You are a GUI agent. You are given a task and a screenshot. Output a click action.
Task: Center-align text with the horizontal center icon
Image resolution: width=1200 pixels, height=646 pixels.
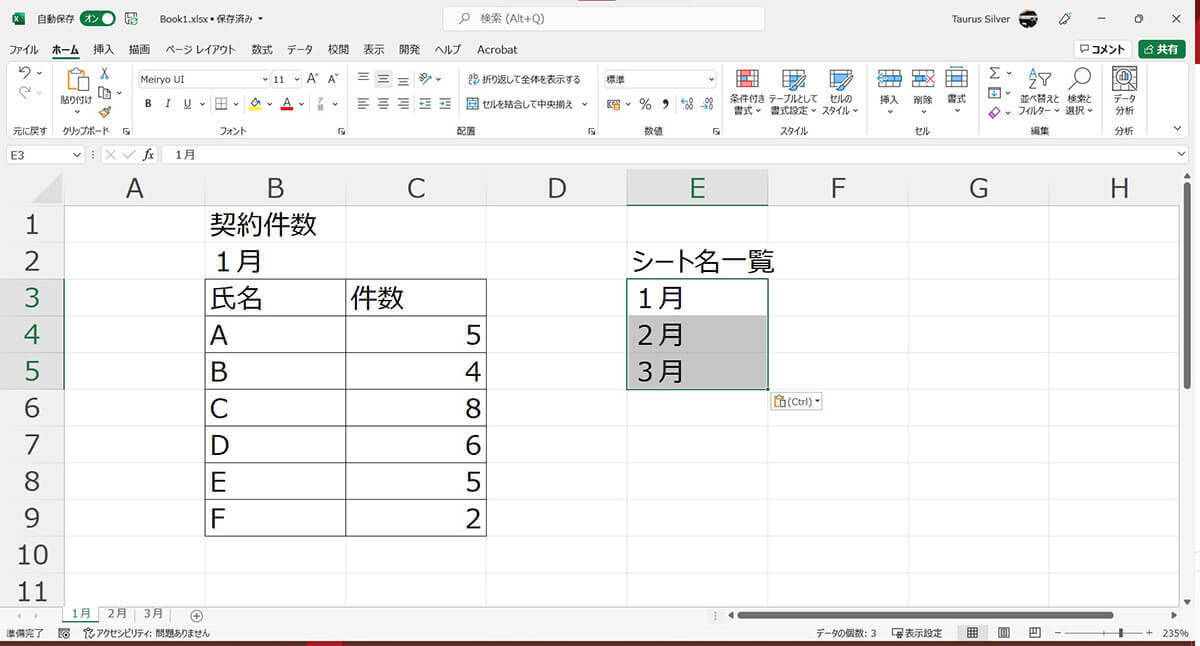click(x=383, y=104)
